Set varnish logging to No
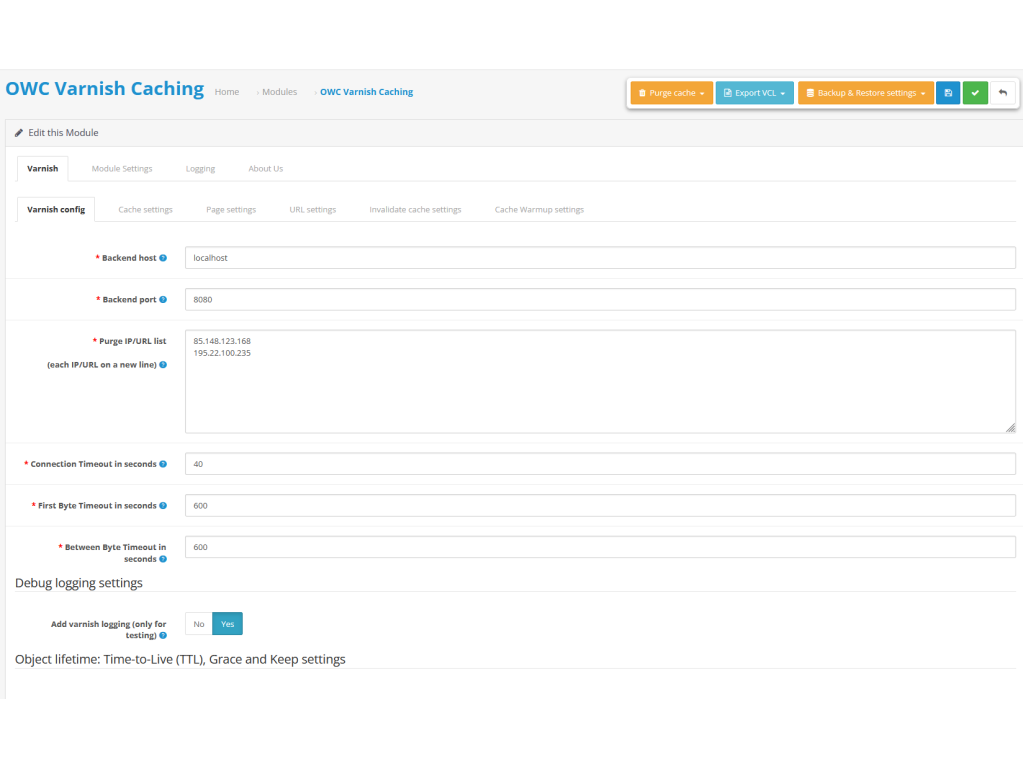1024x768 pixels. point(199,624)
